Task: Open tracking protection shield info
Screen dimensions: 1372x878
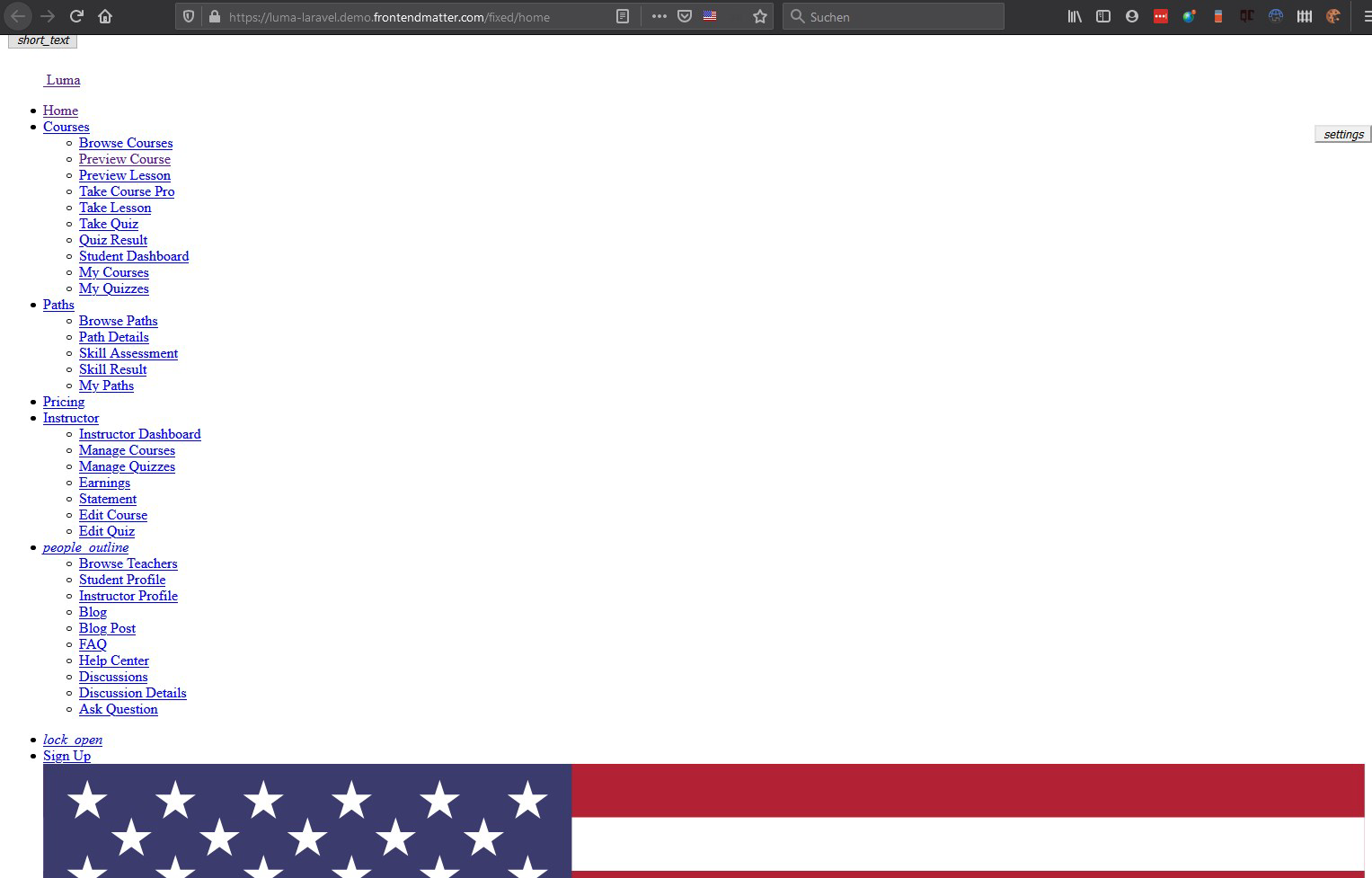Action: tap(189, 16)
